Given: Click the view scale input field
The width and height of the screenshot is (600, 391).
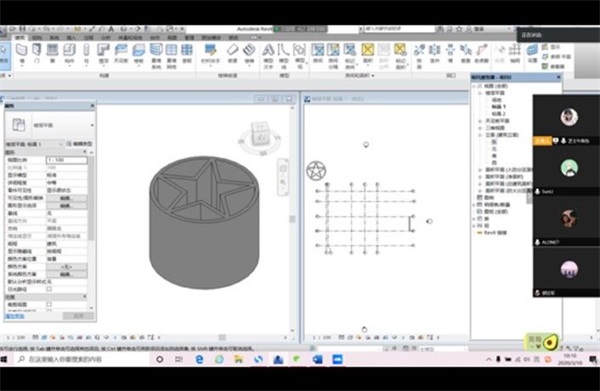Looking at the screenshot, I should click(67, 160).
